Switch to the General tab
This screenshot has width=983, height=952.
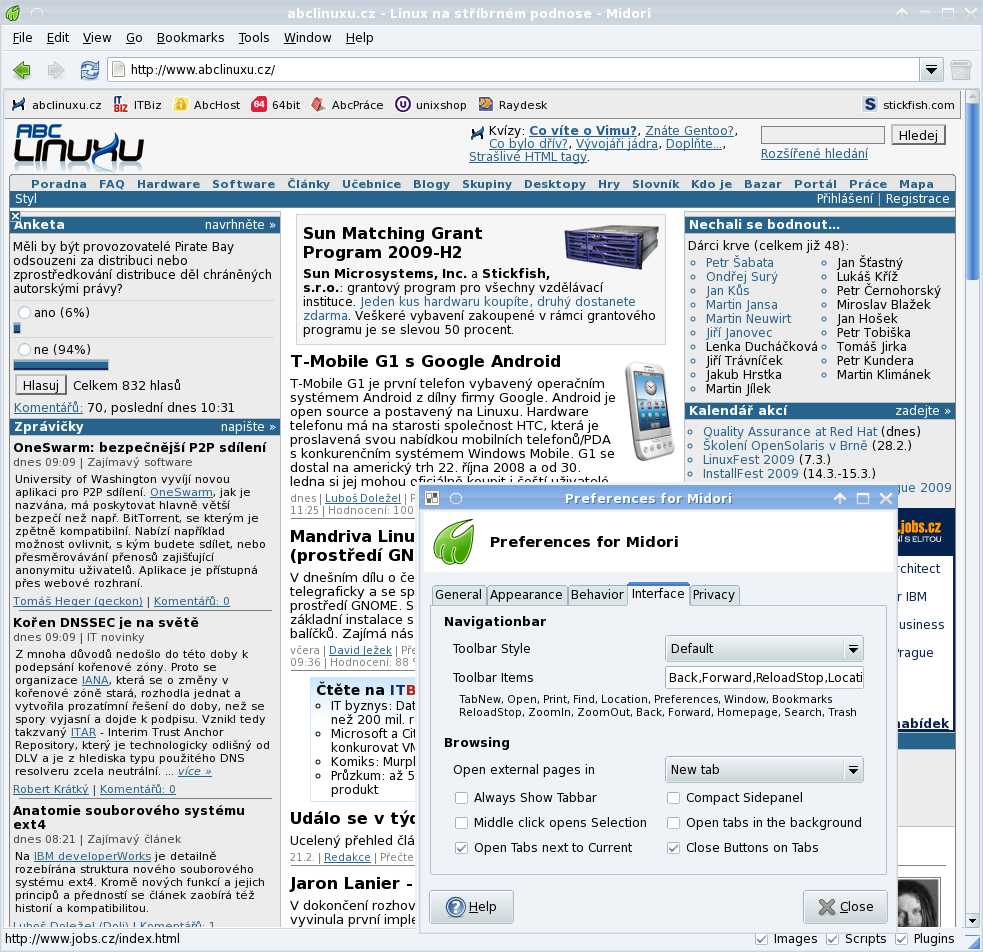458,595
